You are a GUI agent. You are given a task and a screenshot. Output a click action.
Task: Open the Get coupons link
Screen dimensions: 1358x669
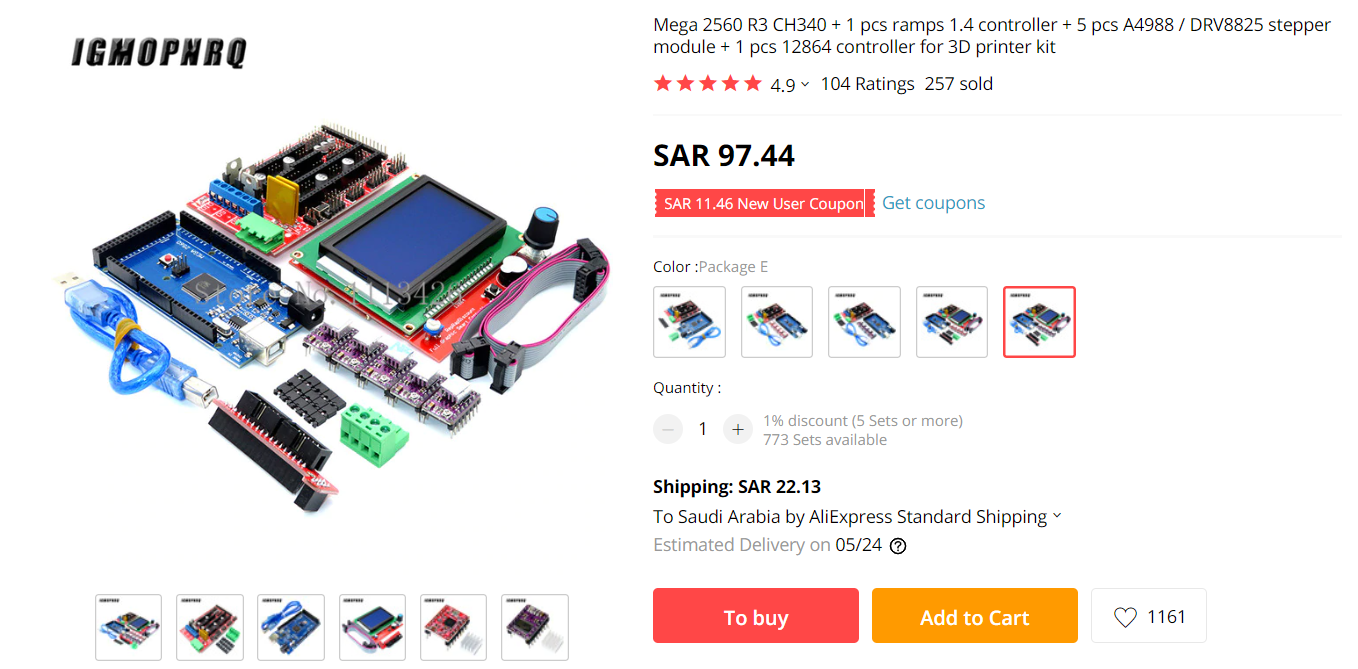933,203
